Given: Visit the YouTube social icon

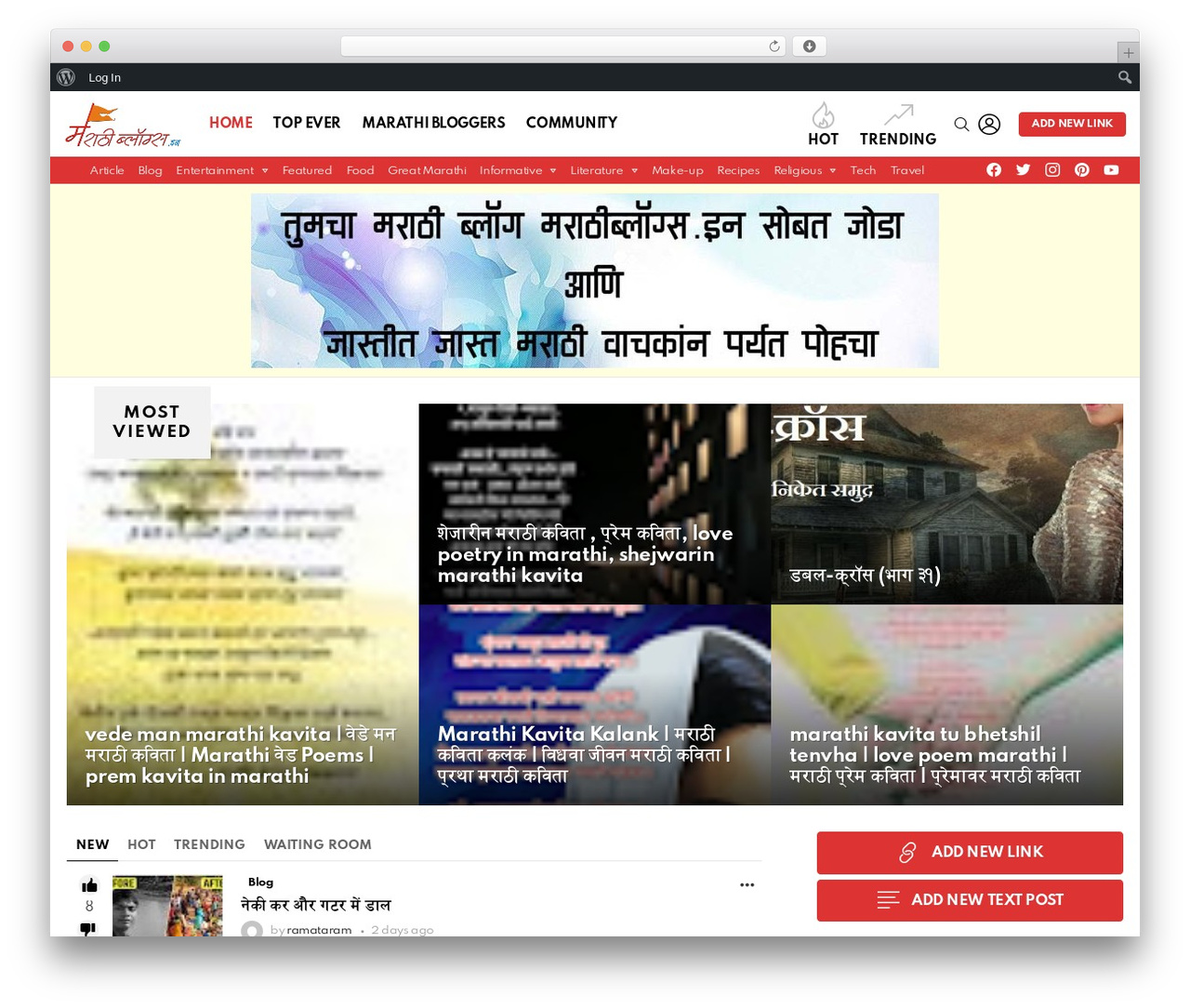Looking at the screenshot, I should (1111, 170).
